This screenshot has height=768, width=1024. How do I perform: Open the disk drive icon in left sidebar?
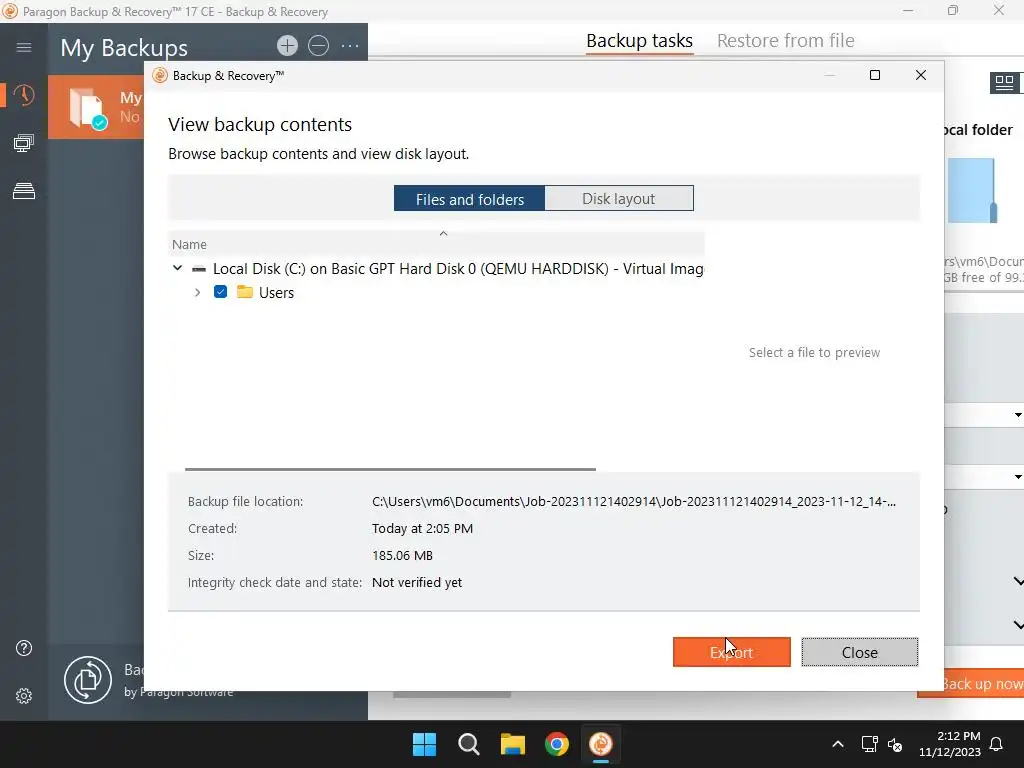(24, 191)
